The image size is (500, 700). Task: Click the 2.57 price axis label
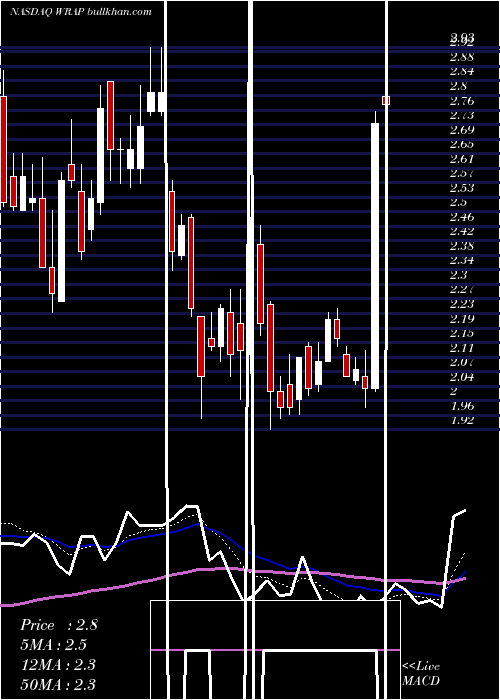(x=462, y=173)
